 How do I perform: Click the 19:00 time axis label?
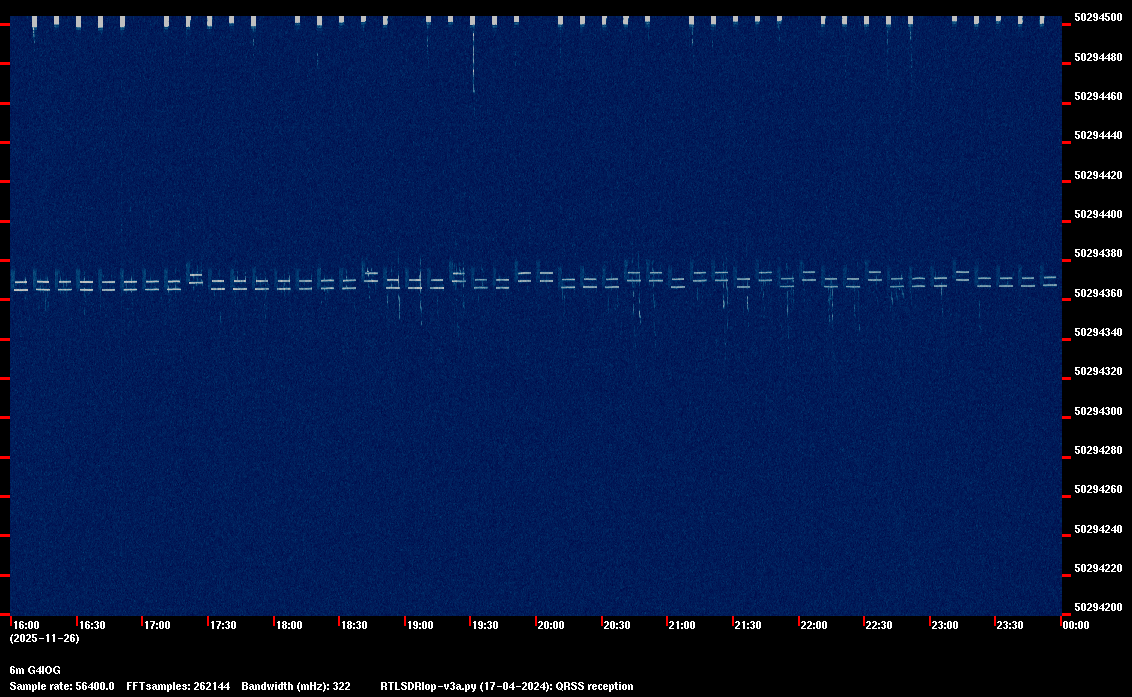coord(419,625)
